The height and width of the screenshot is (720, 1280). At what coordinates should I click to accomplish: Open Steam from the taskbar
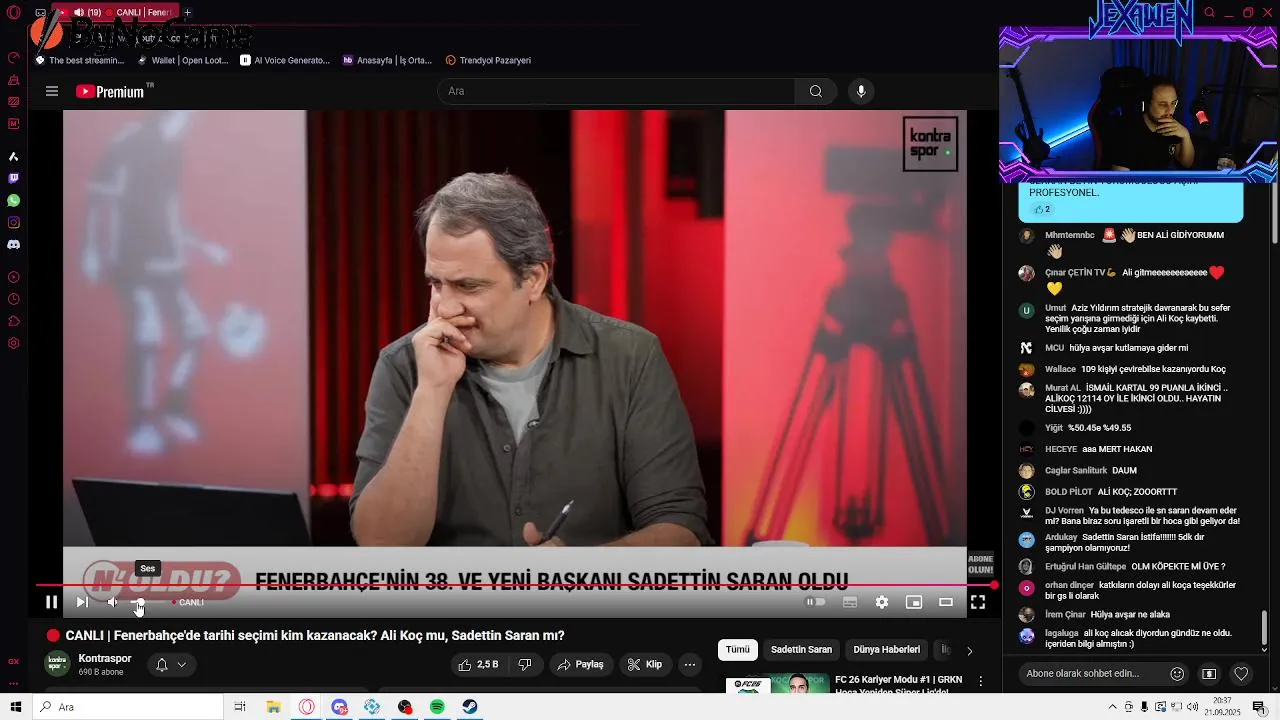tap(469, 707)
